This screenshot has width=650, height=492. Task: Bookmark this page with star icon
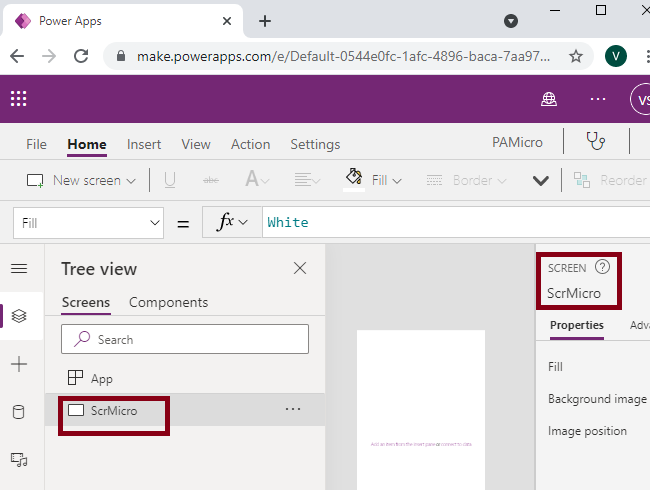576,56
